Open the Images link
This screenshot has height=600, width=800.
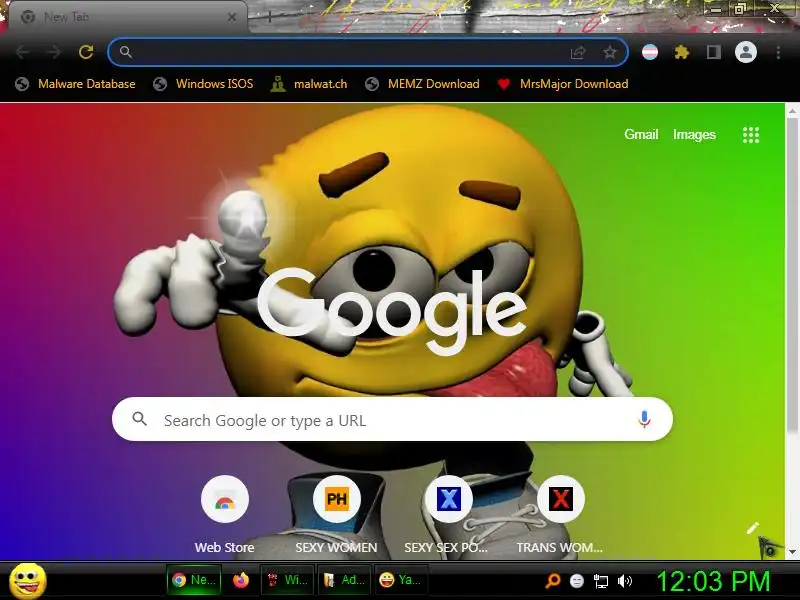[x=694, y=134]
